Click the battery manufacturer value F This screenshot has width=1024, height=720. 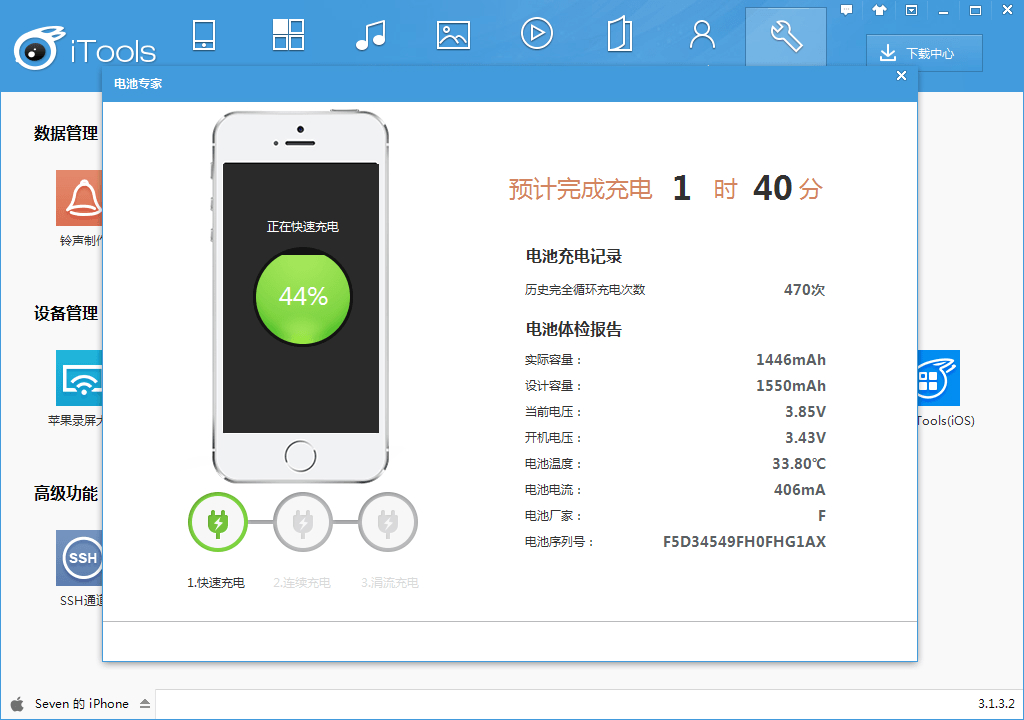pos(822,516)
